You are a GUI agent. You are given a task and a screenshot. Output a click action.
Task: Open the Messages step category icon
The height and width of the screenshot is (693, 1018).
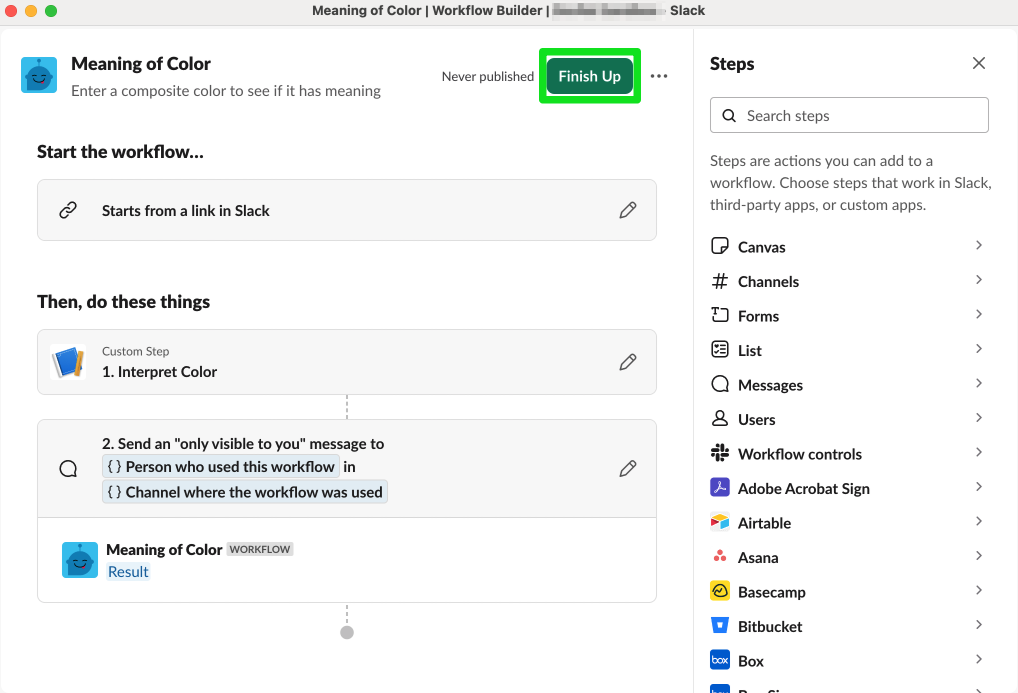[x=720, y=384]
